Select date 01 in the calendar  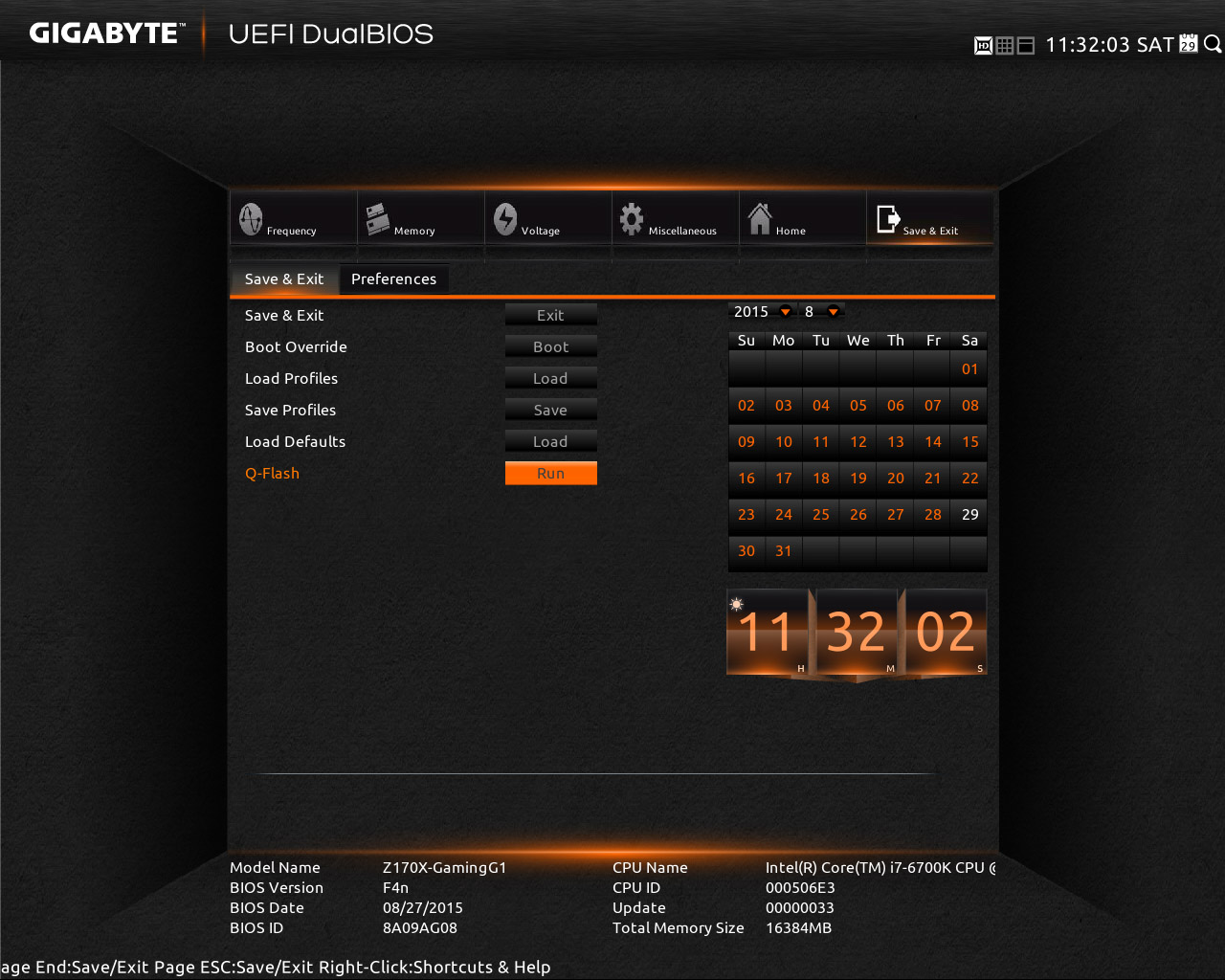tap(969, 368)
